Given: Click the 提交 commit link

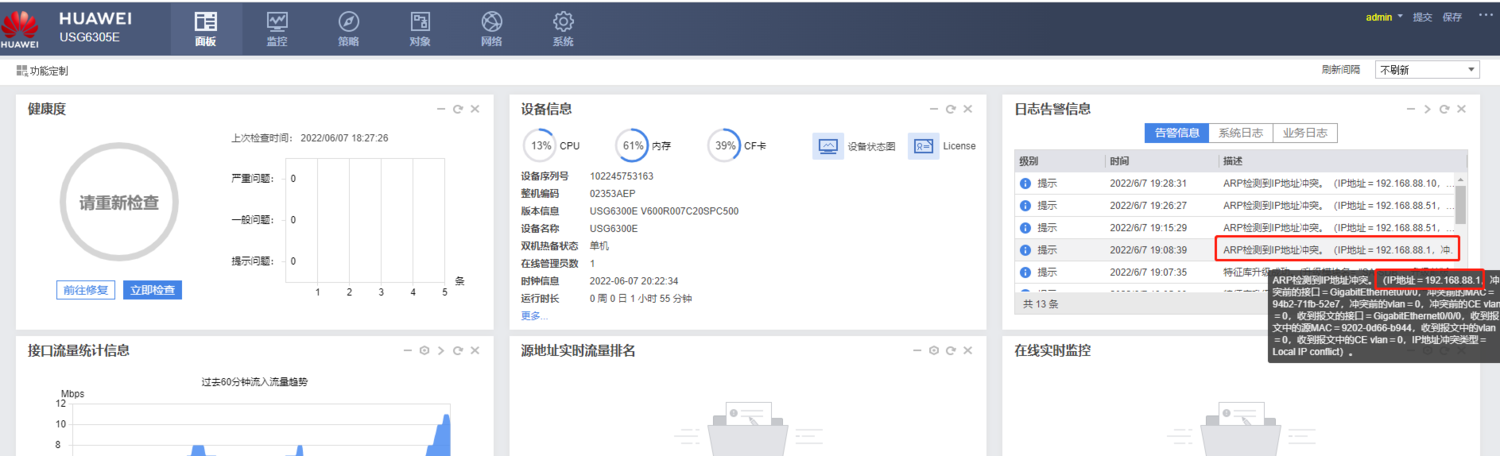Looking at the screenshot, I should (1422, 17).
